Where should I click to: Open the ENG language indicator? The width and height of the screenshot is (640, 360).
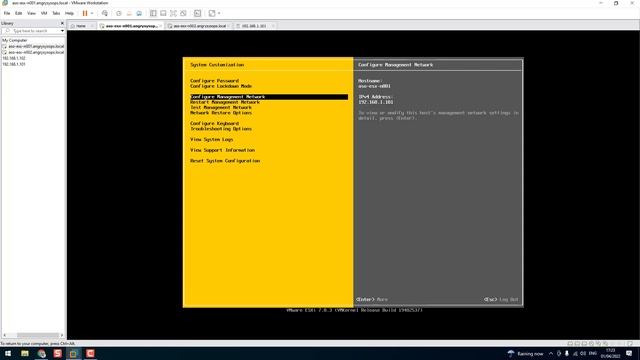coord(593,353)
